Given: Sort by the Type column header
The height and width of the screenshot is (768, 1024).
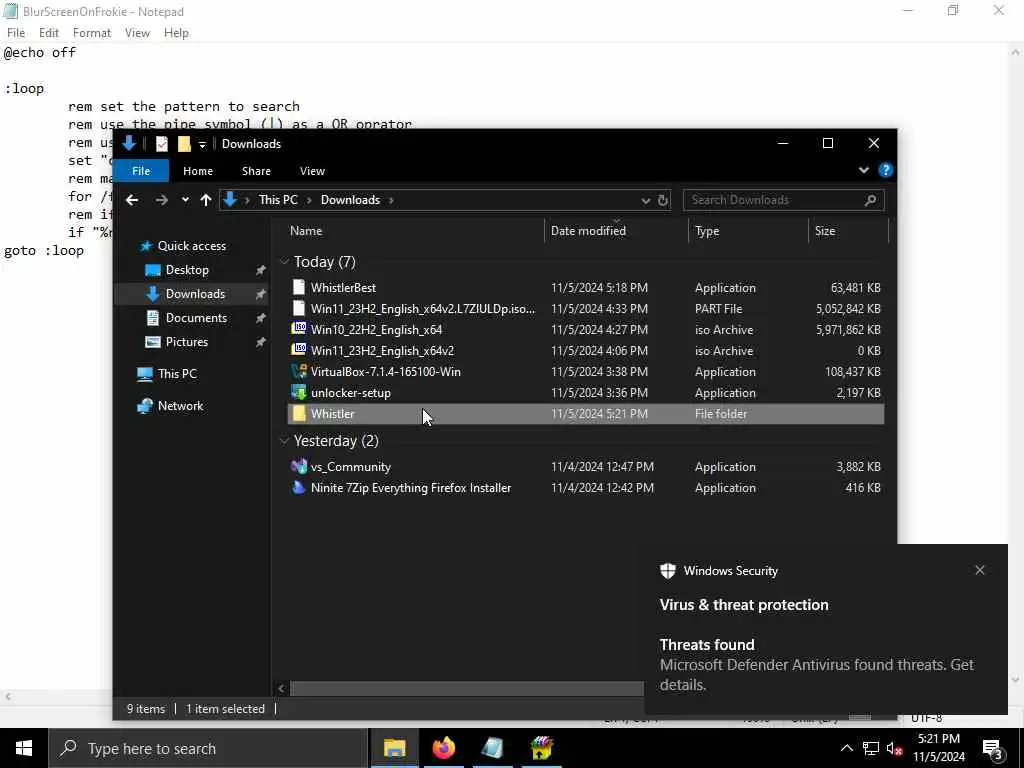Looking at the screenshot, I should click(x=748, y=231).
